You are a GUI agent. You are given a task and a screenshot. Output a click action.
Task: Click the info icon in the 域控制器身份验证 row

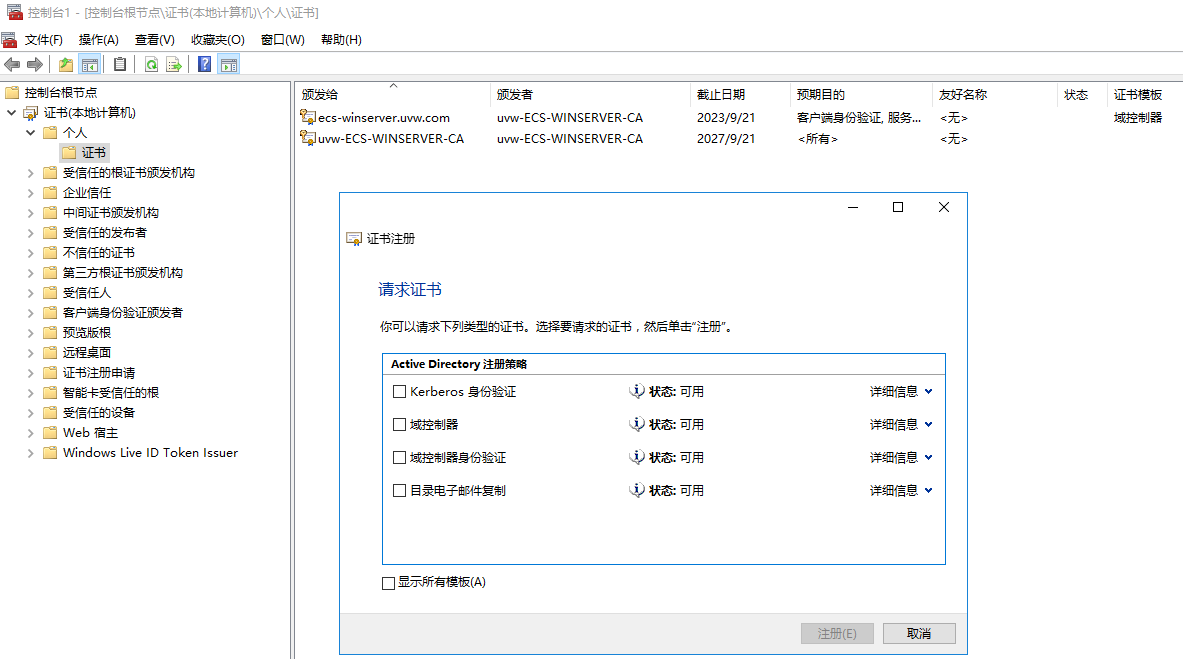coord(637,457)
